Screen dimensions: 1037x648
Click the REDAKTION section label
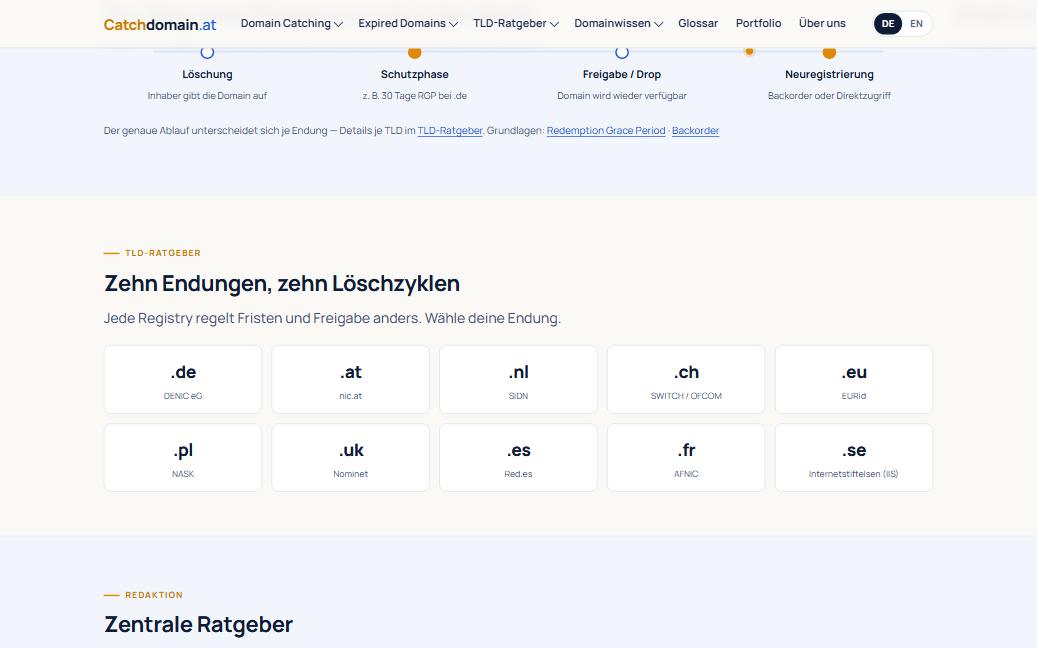coord(154,595)
